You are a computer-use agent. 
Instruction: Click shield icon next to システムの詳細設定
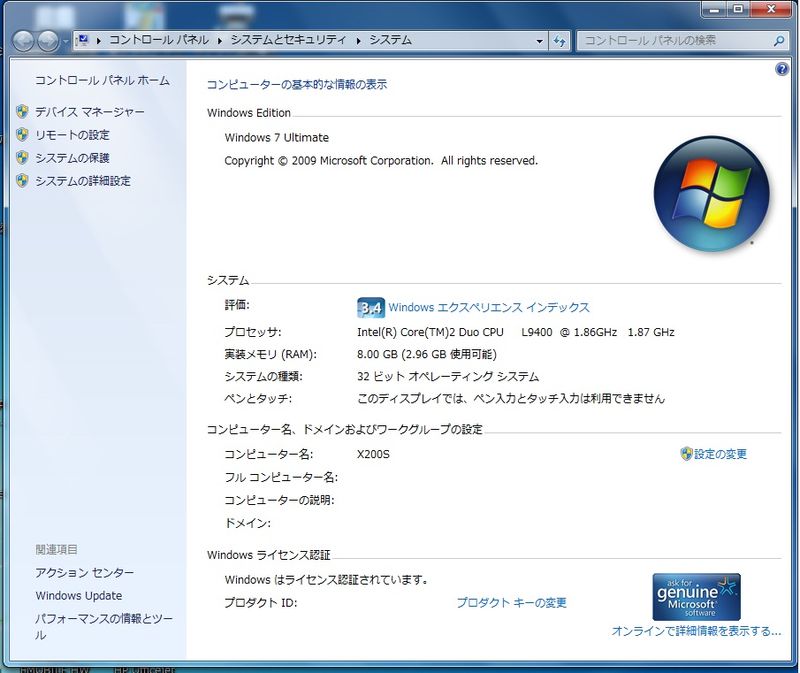pos(22,180)
